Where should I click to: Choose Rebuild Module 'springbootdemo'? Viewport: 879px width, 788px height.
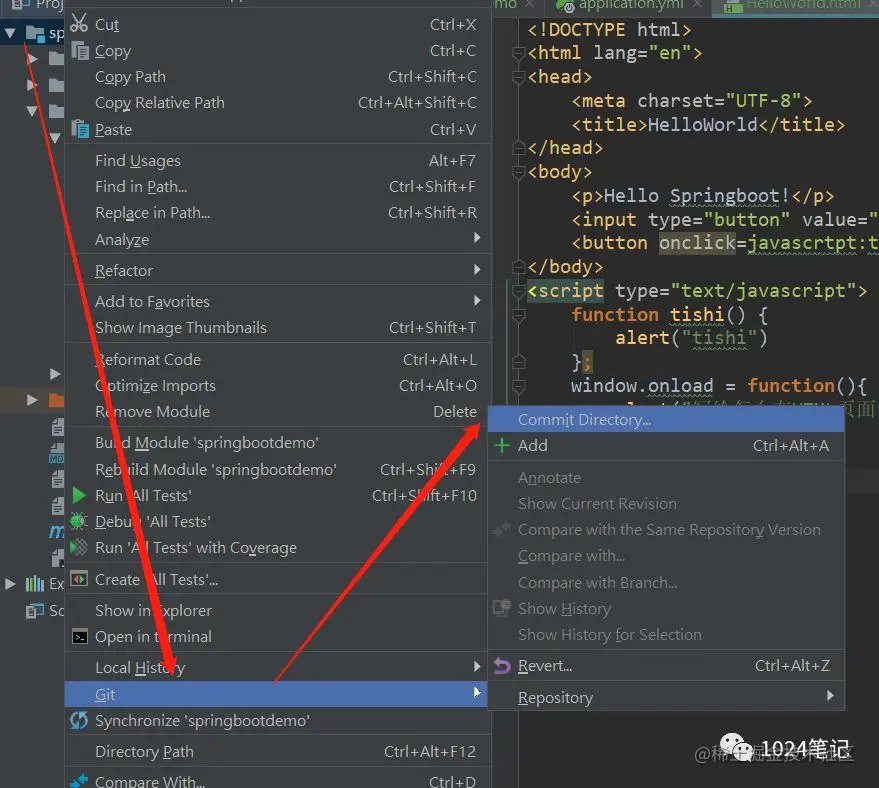[278, 470]
